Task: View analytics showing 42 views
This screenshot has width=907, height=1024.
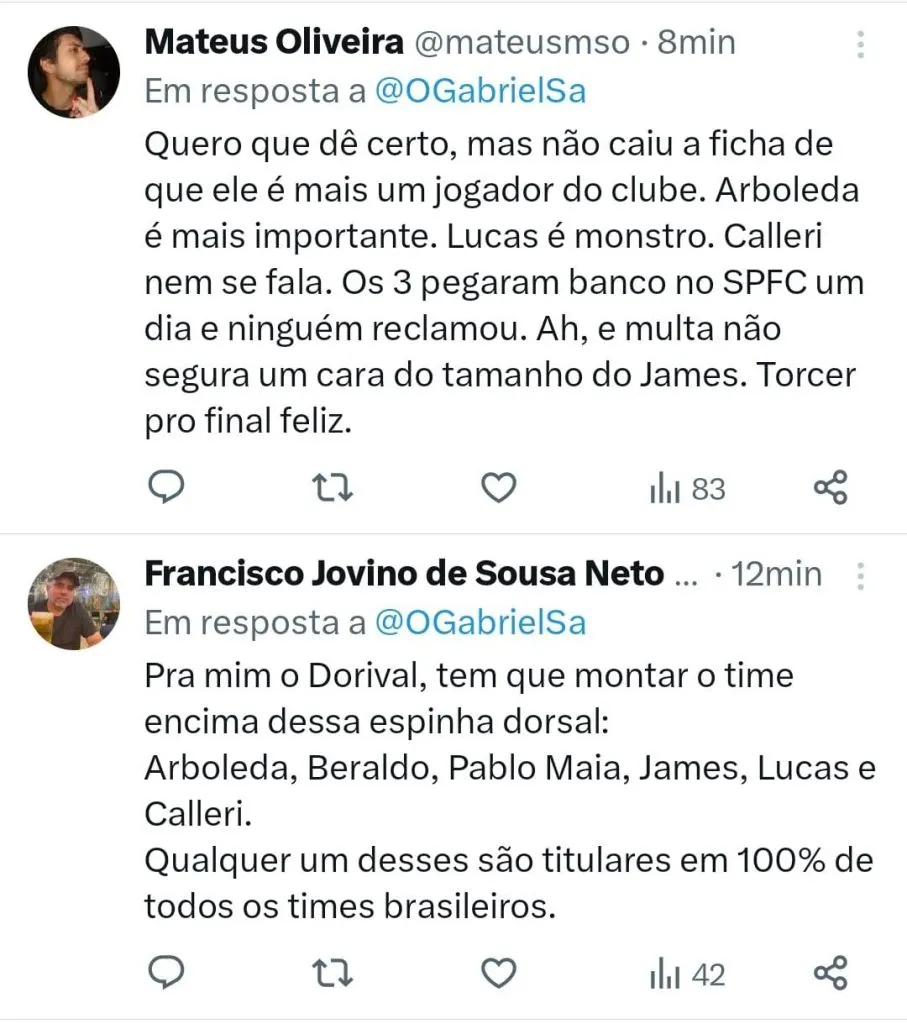Action: [688, 974]
